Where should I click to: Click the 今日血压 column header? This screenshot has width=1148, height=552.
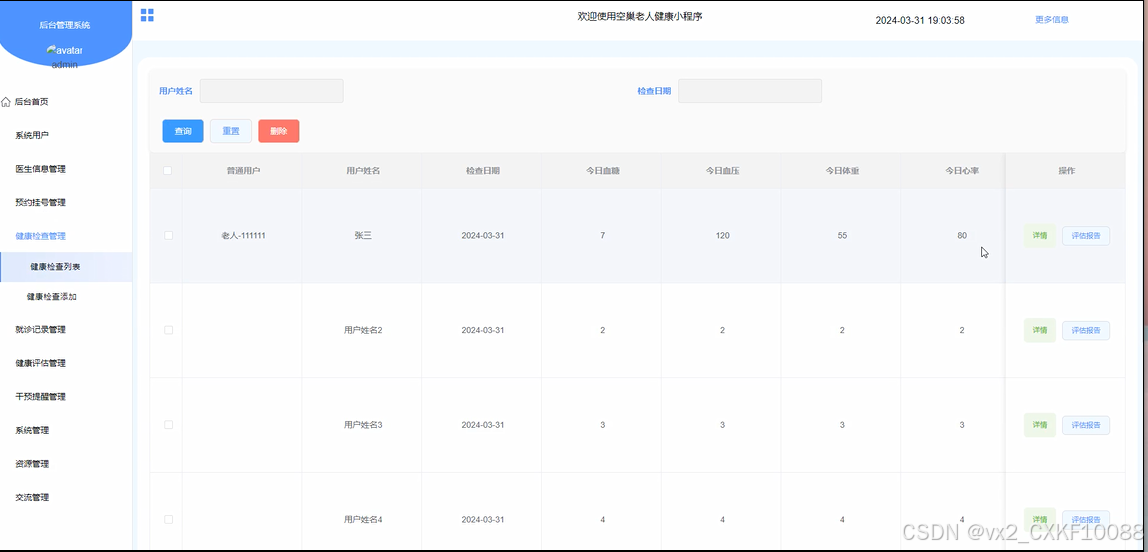point(723,171)
